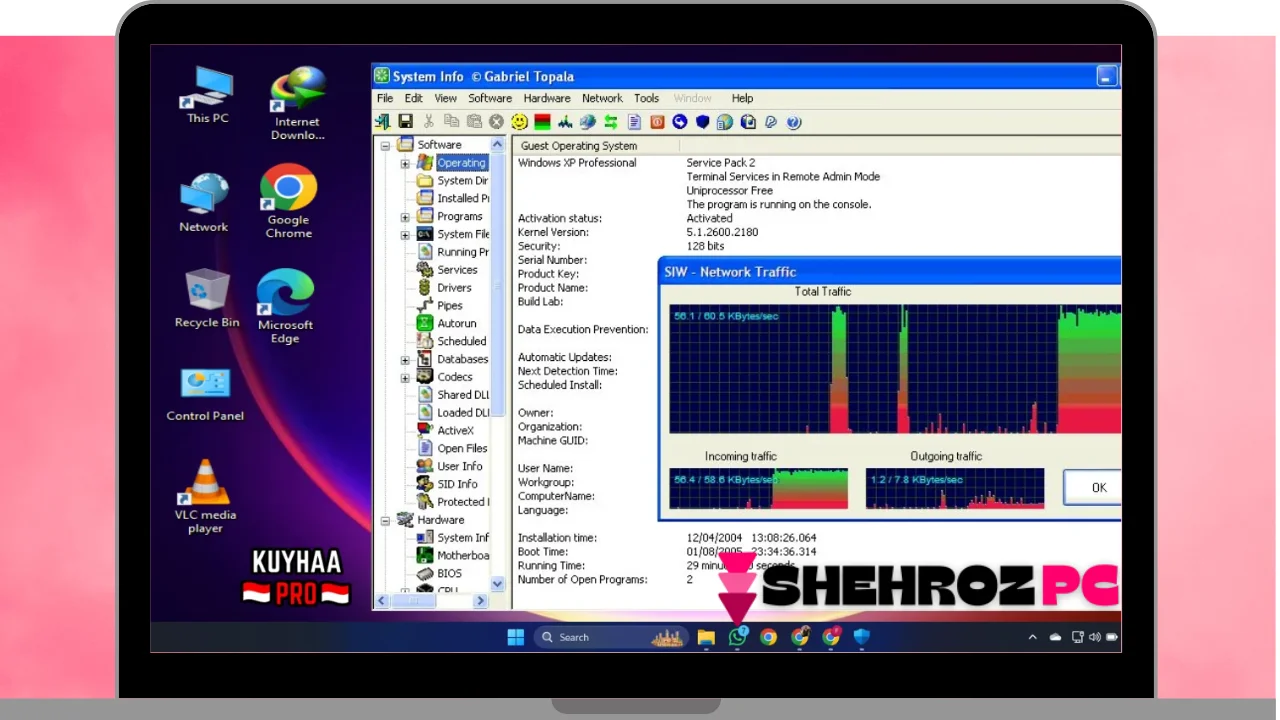The image size is (1280, 720).
Task: Click the green double-arrow toolbar icon
Action: (x=610, y=122)
